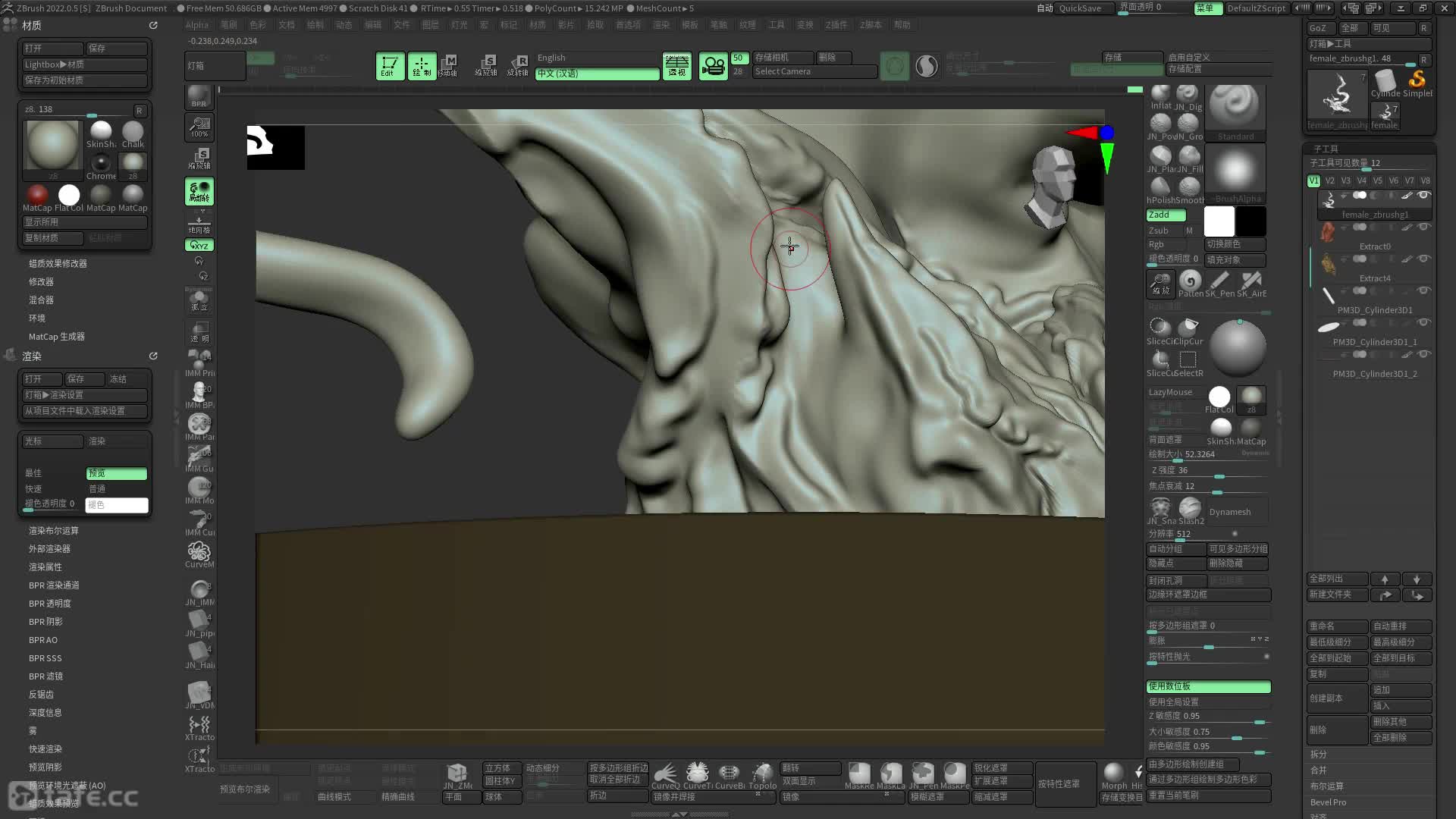Open the 工具 menu in menu bar

coord(777,24)
